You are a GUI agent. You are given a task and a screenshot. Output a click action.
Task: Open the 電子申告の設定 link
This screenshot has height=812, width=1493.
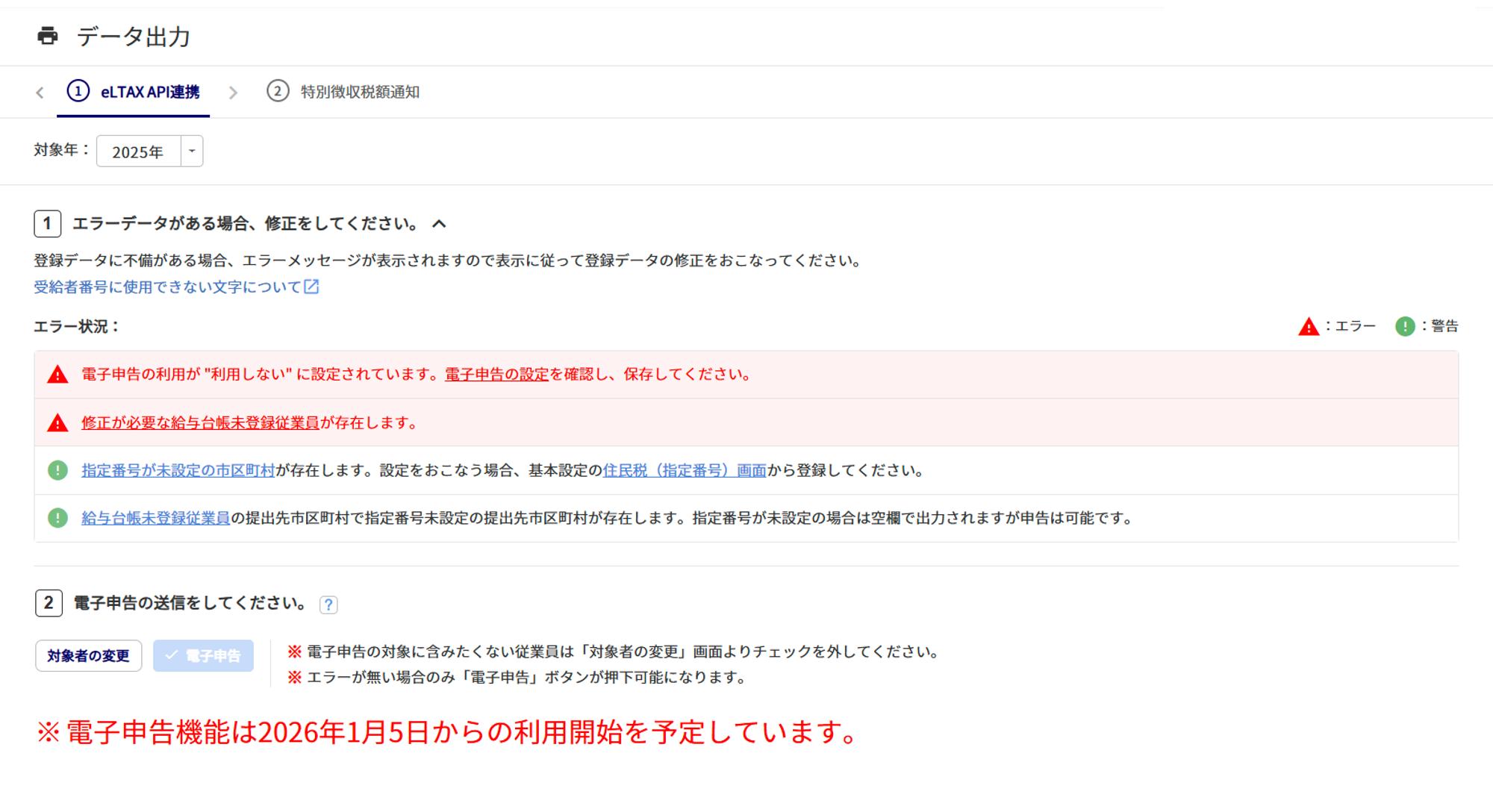pos(496,375)
